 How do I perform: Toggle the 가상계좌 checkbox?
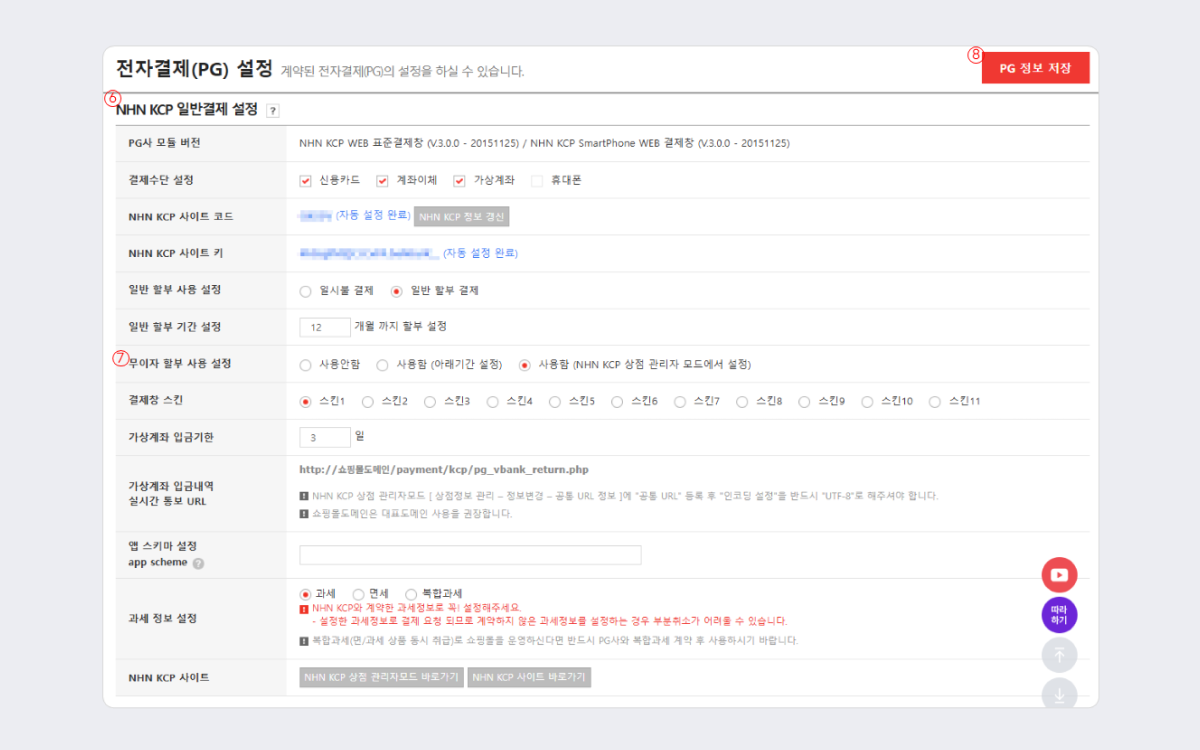(460, 181)
